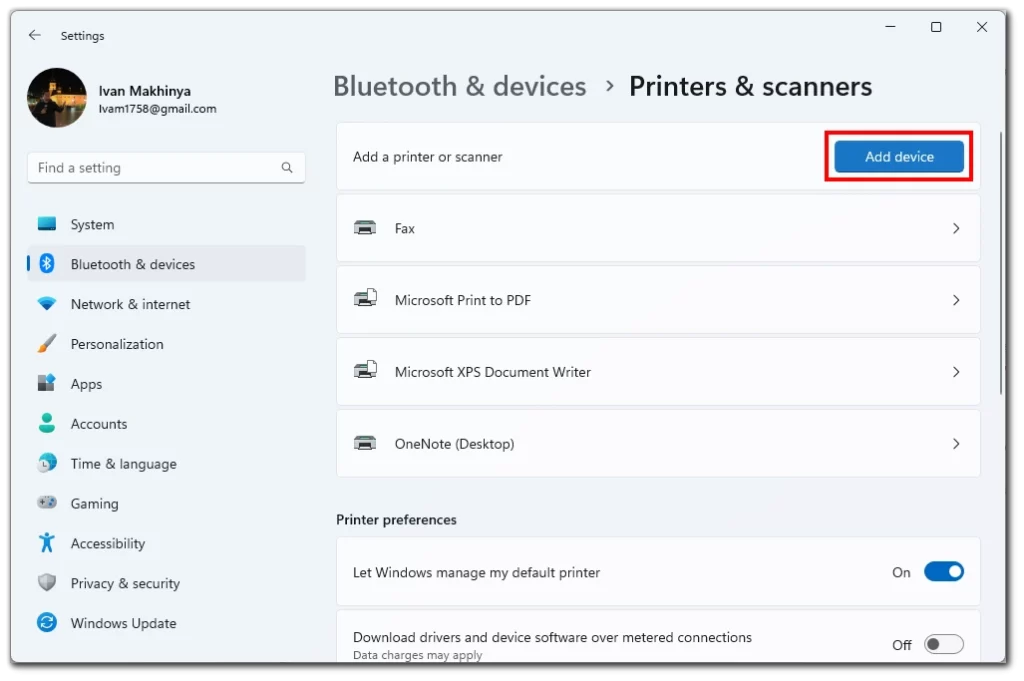
Task: Turn off Let Windows manage default printer
Action: tap(944, 572)
